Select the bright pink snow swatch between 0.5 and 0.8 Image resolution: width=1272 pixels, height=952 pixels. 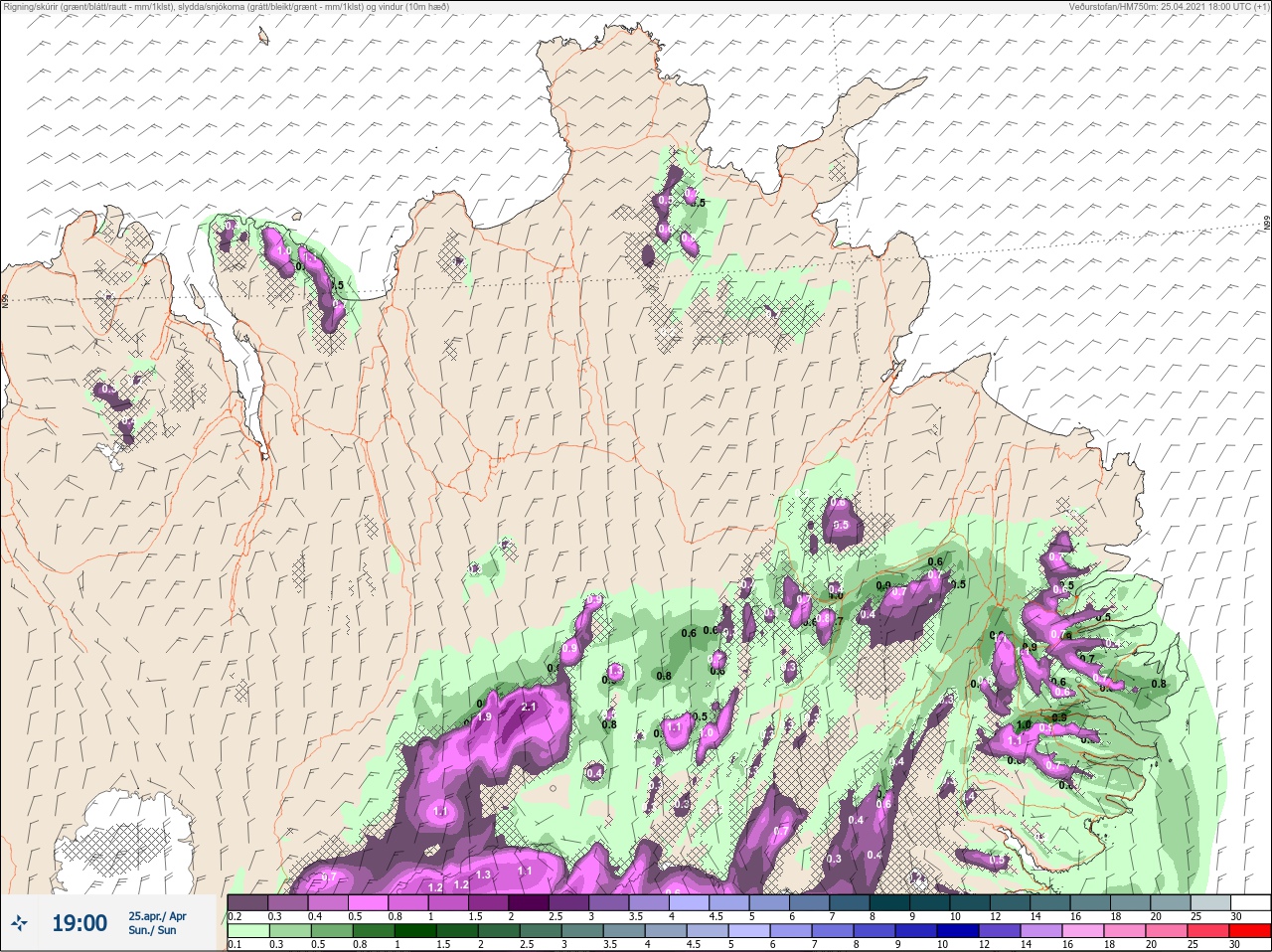[369, 902]
